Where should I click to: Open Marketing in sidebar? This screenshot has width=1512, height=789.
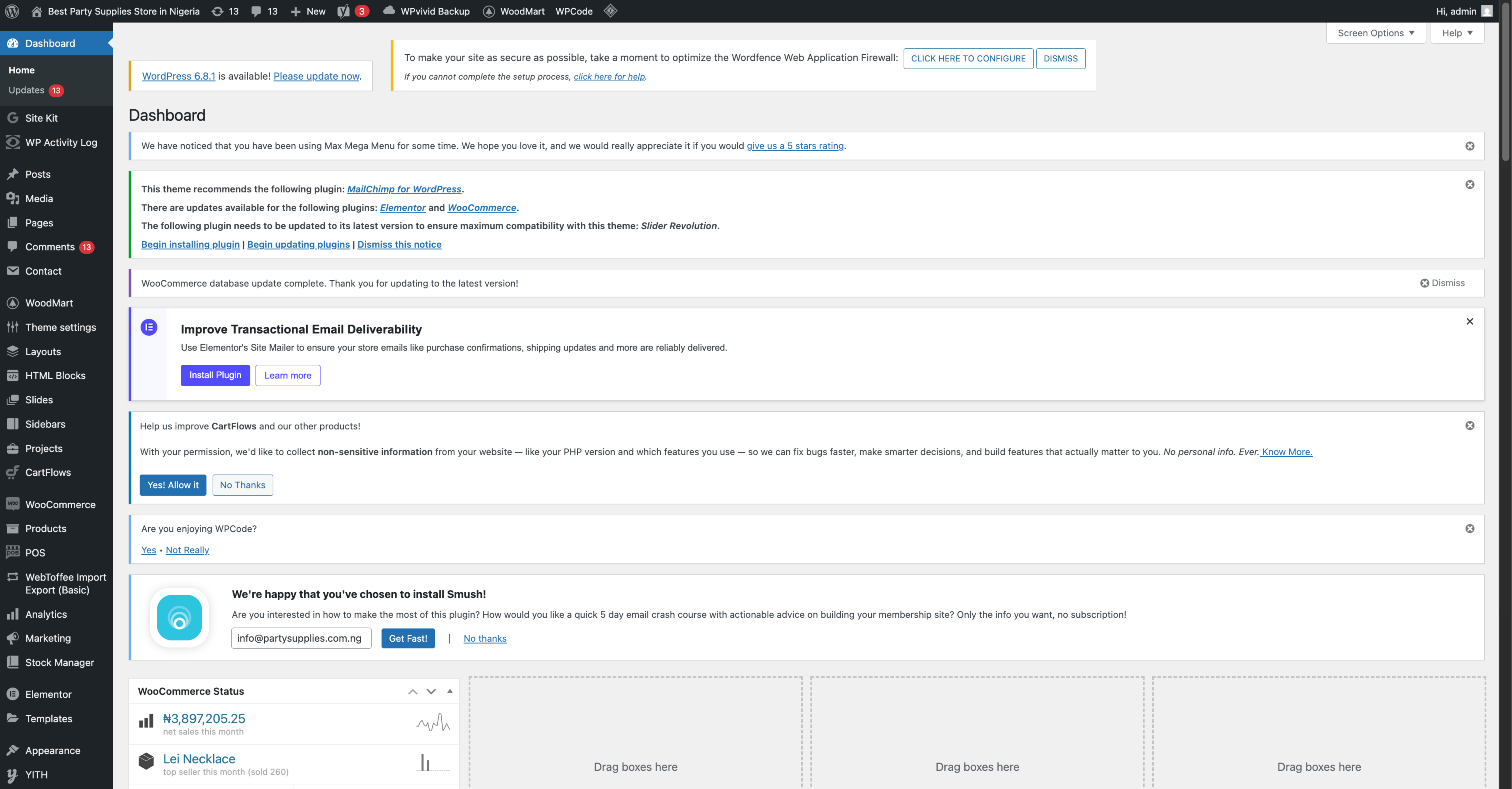(56, 638)
